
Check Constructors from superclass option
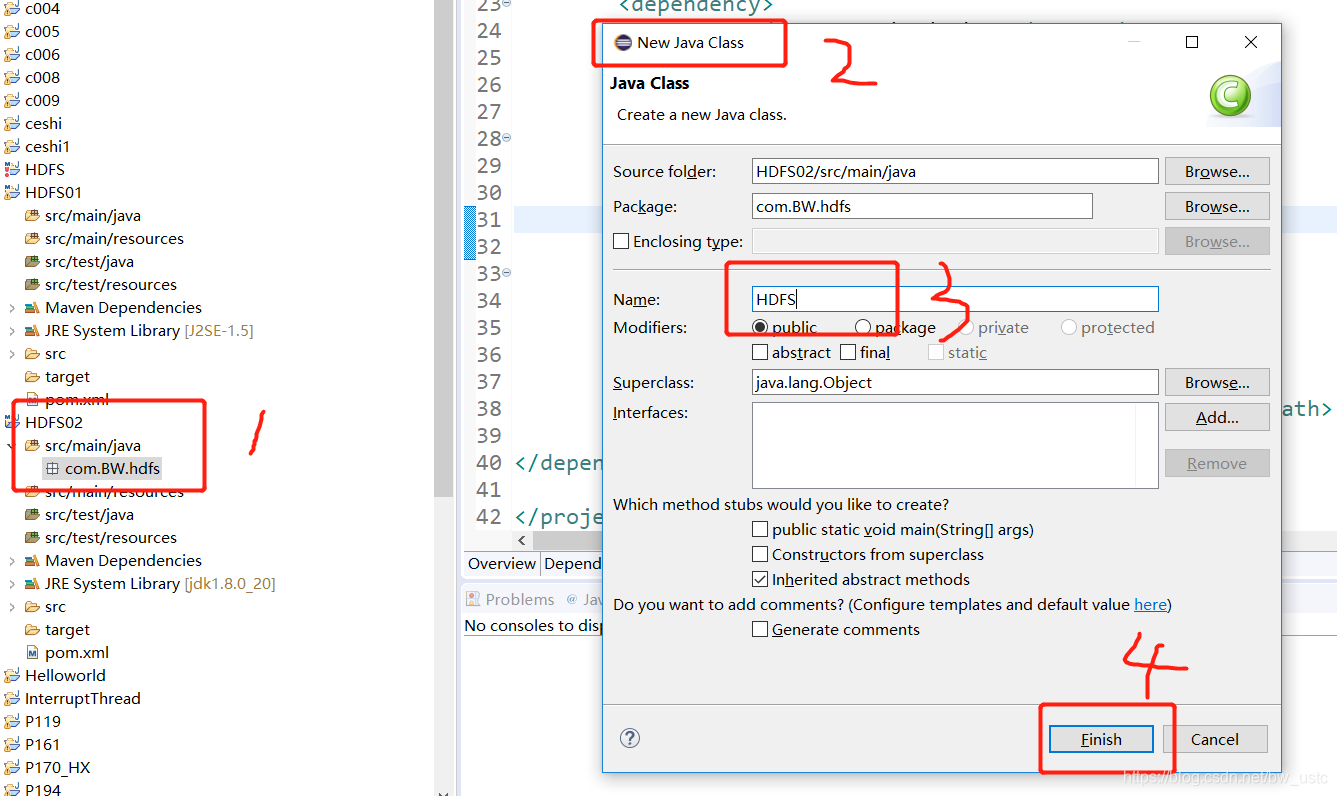760,554
